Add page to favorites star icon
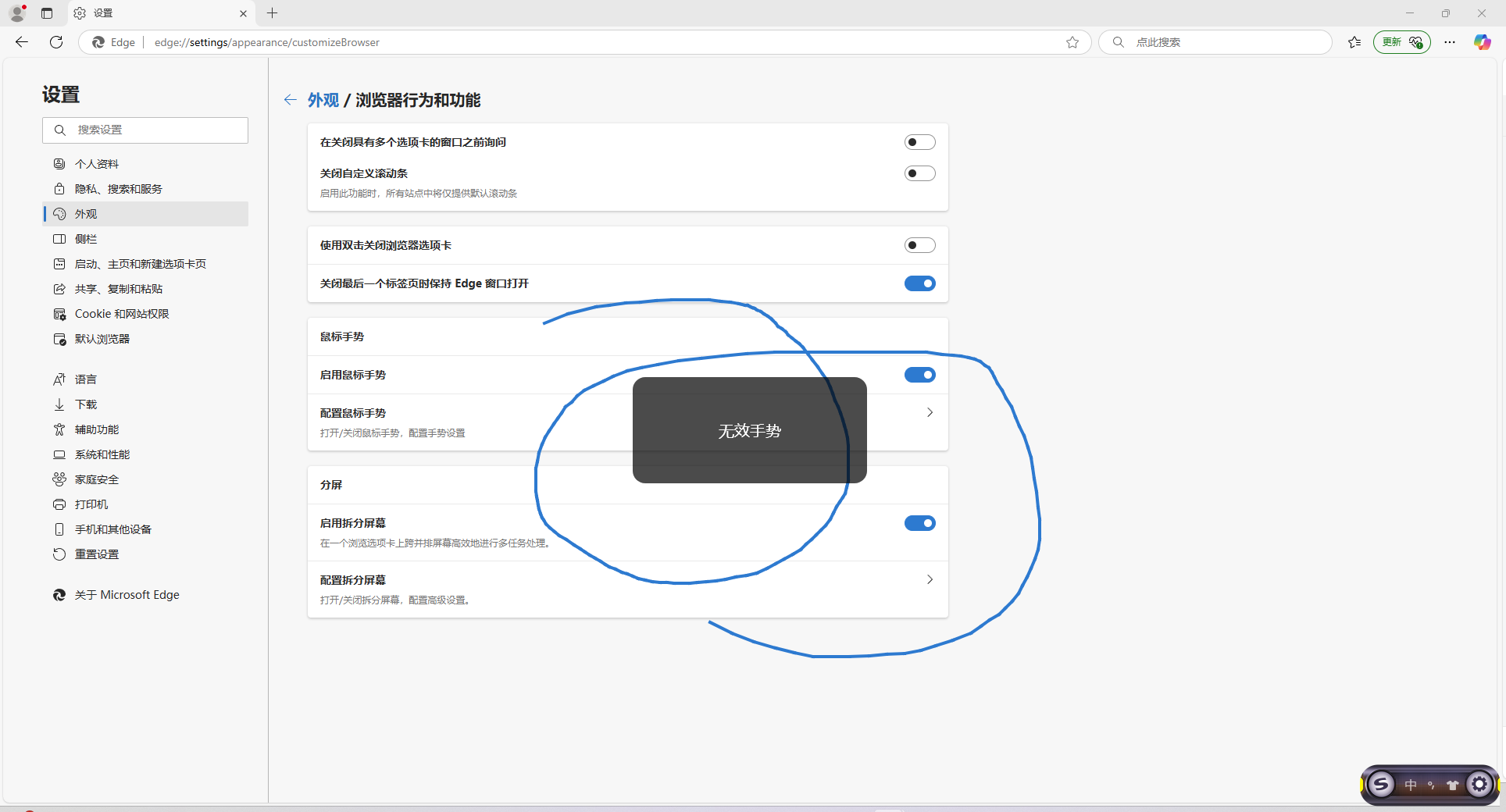1506x812 pixels. click(1072, 42)
